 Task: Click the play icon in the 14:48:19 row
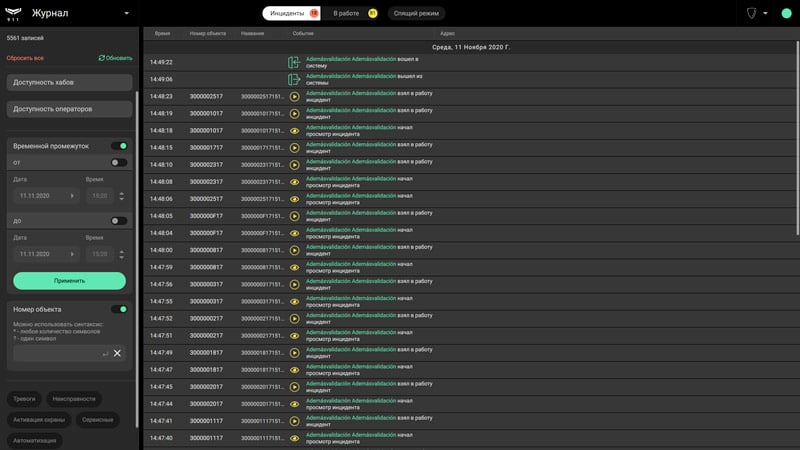point(294,114)
